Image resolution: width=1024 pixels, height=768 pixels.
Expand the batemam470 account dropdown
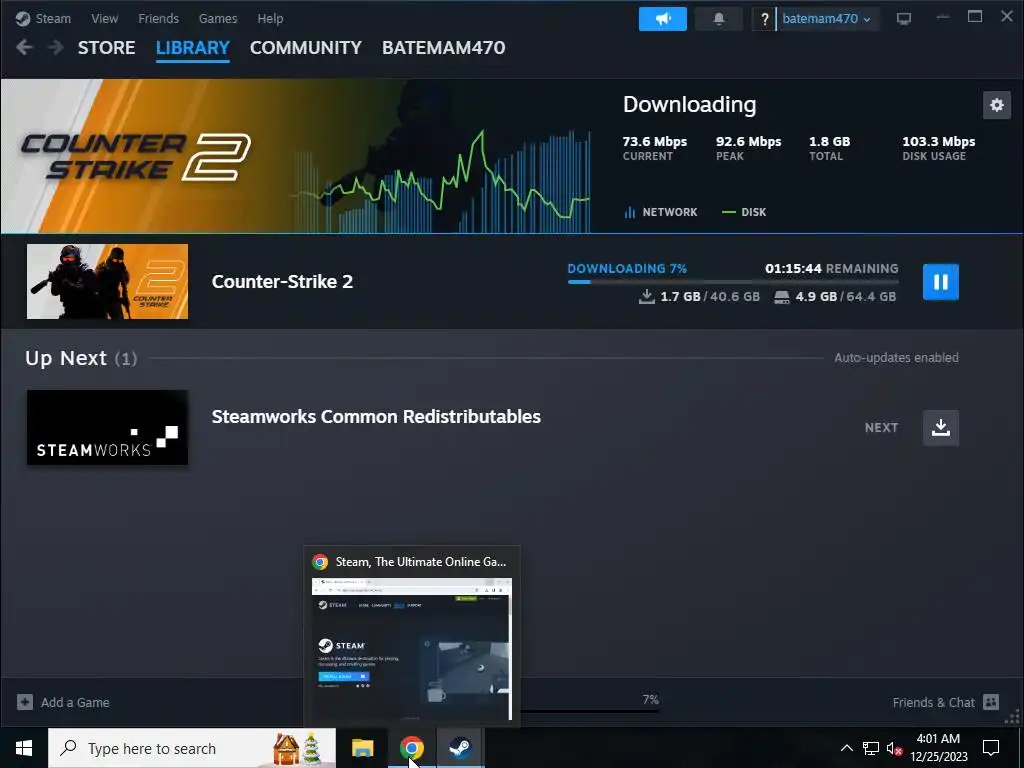tap(826, 18)
